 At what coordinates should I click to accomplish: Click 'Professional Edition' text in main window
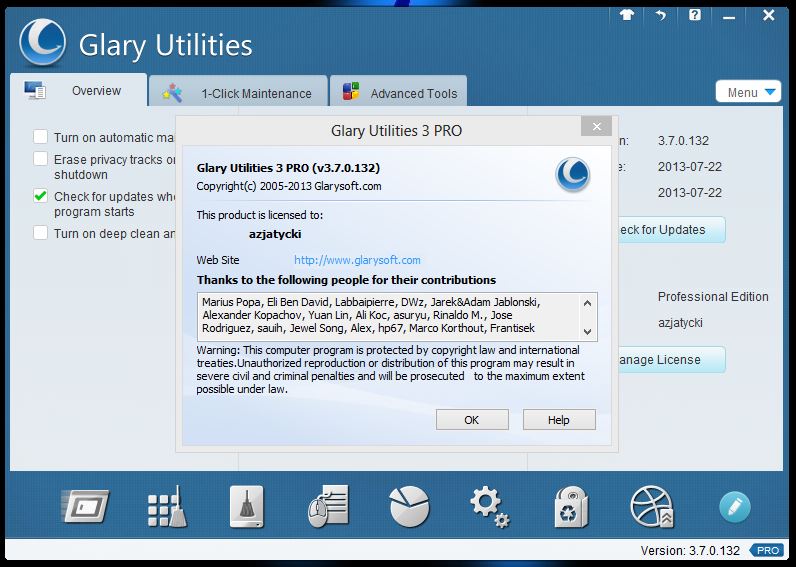(713, 296)
